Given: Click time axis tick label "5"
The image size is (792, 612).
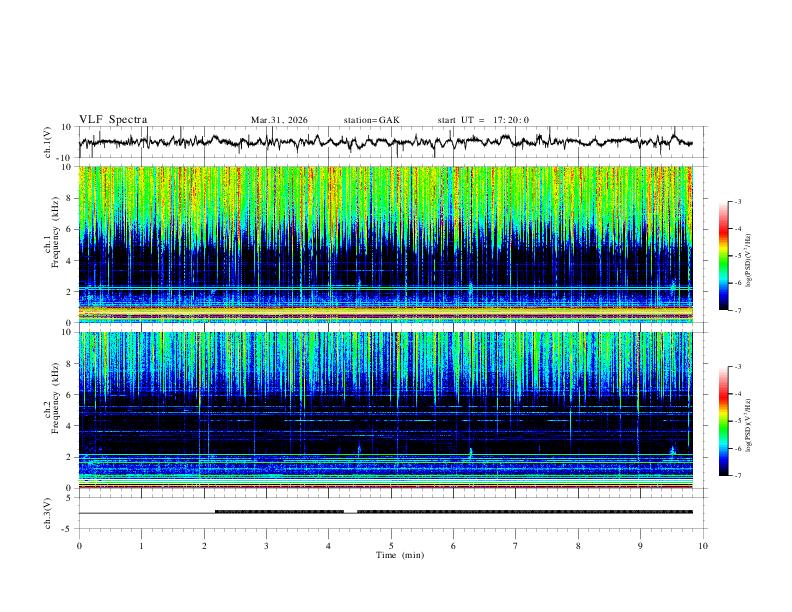Looking at the screenshot, I should (391, 546).
